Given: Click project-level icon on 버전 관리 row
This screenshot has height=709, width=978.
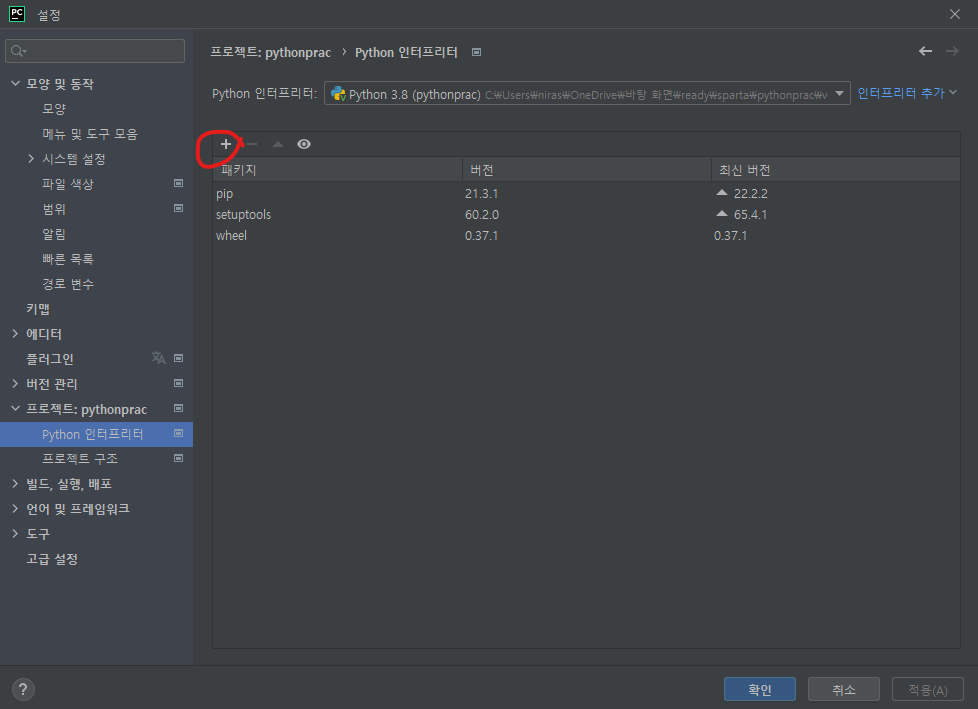Looking at the screenshot, I should 178,383.
